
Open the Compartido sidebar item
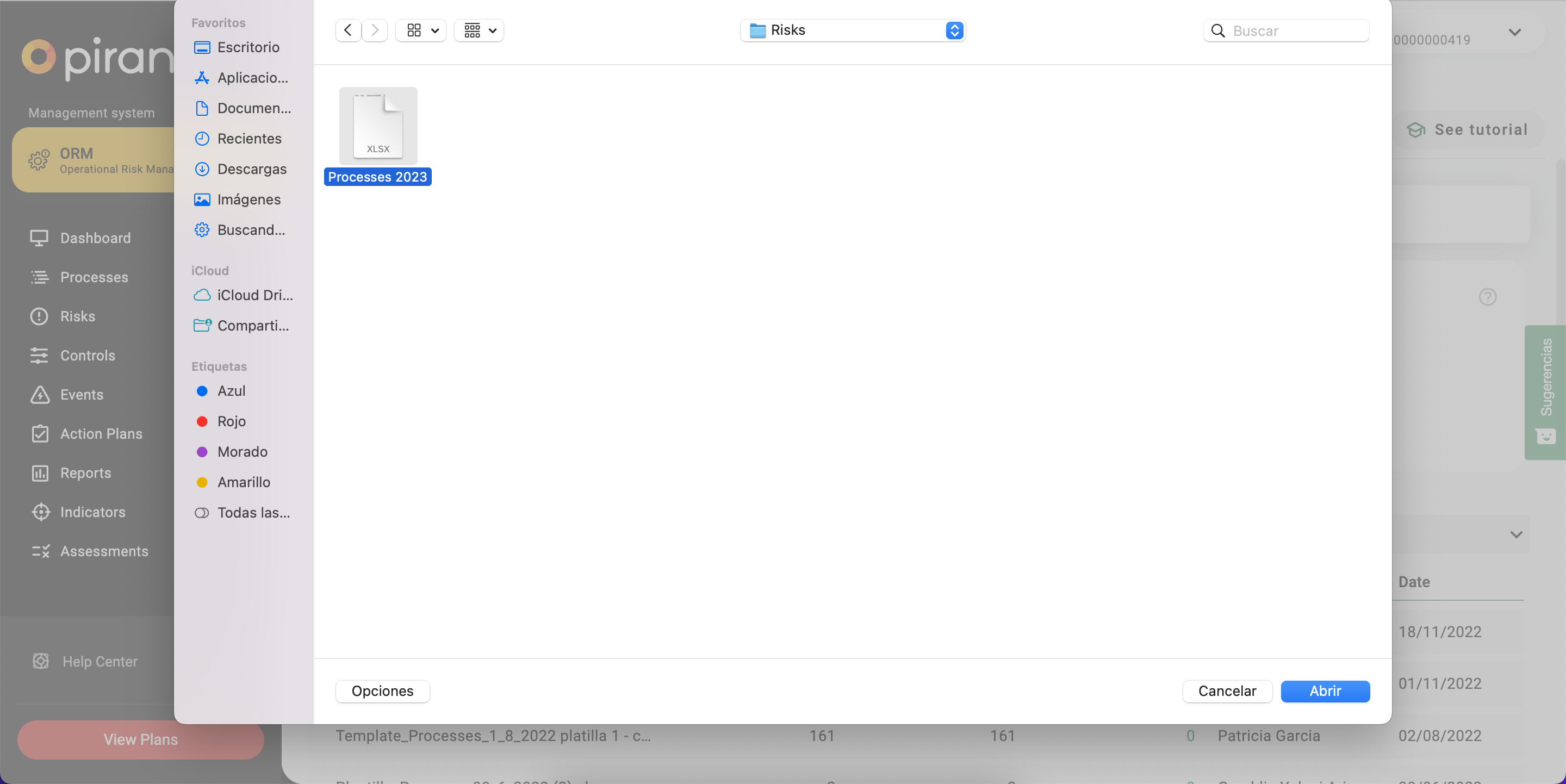point(252,325)
